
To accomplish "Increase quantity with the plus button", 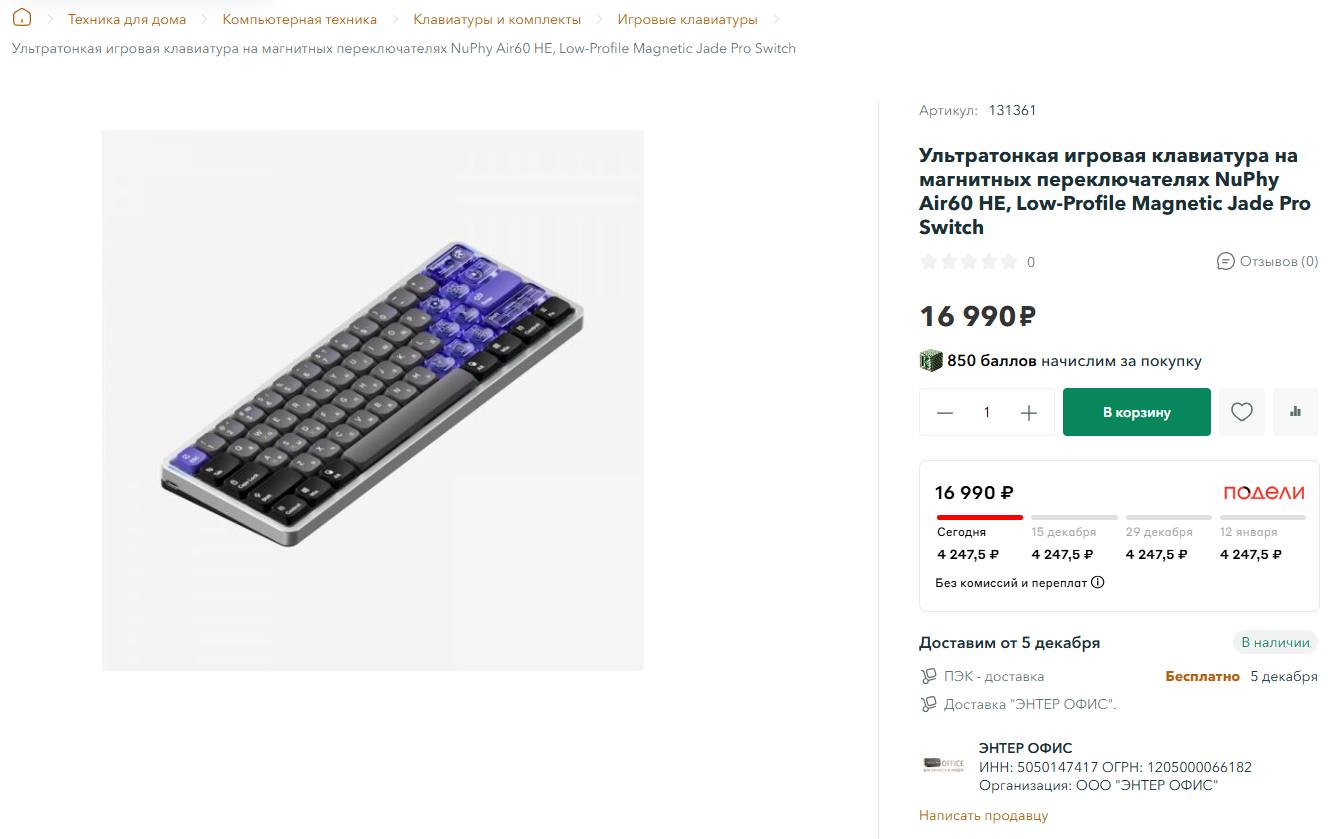I will [x=1029, y=413].
